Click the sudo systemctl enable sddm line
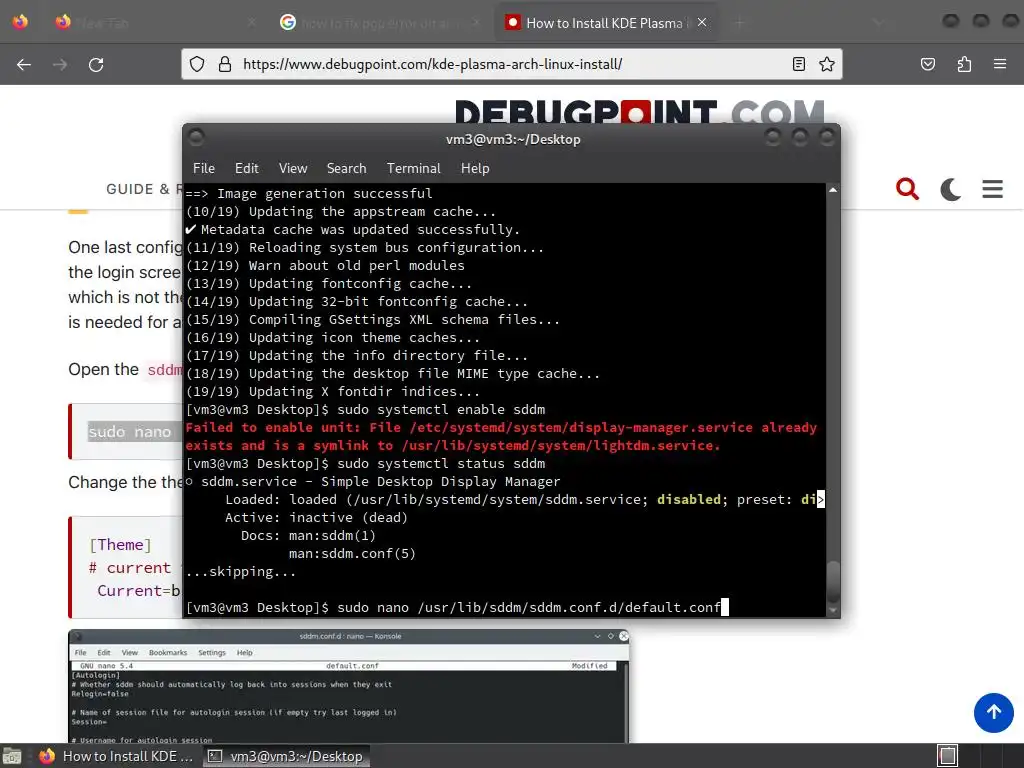Screen dimensions: 1024x768 coord(365,409)
